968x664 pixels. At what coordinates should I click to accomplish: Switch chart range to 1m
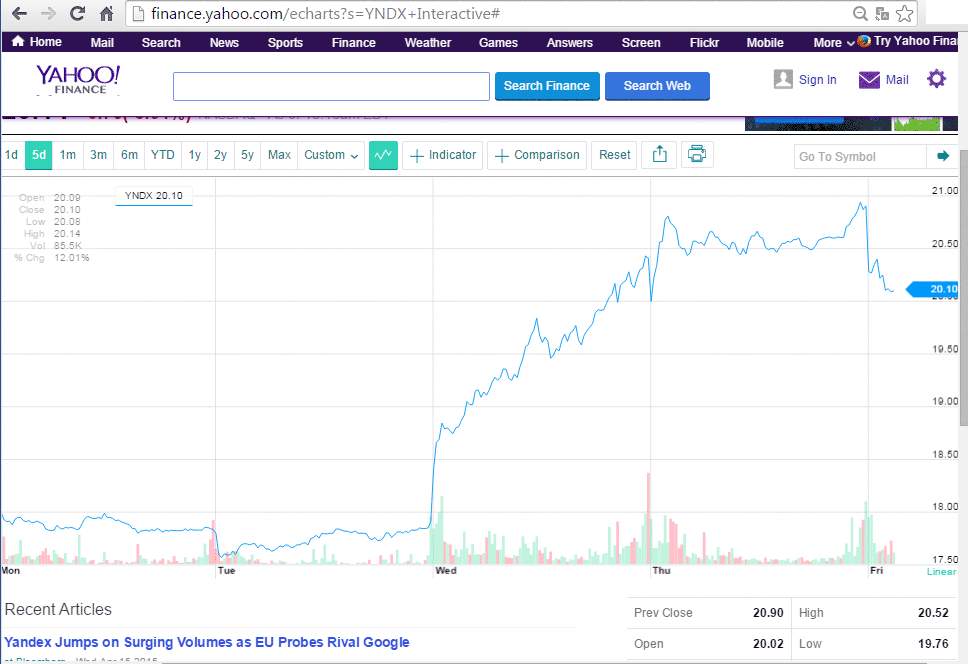pyautogui.click(x=67, y=155)
